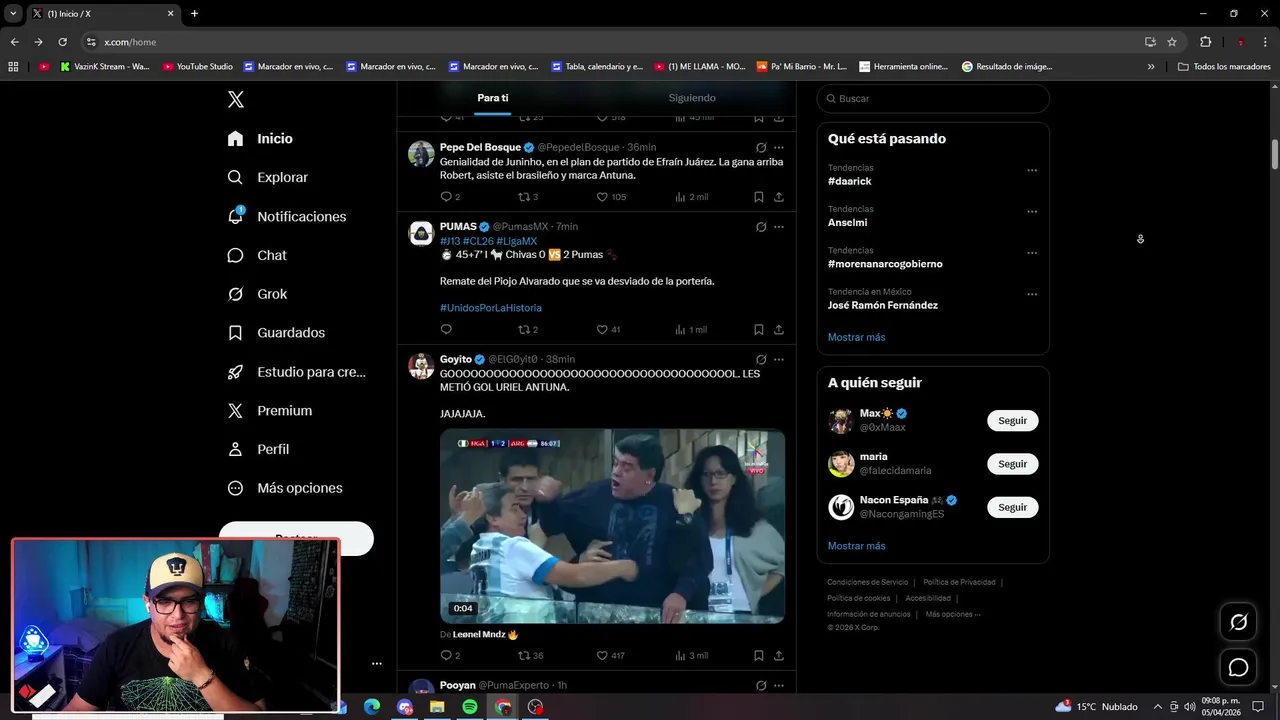Bookmark this page with the star icon

[x=1172, y=42]
